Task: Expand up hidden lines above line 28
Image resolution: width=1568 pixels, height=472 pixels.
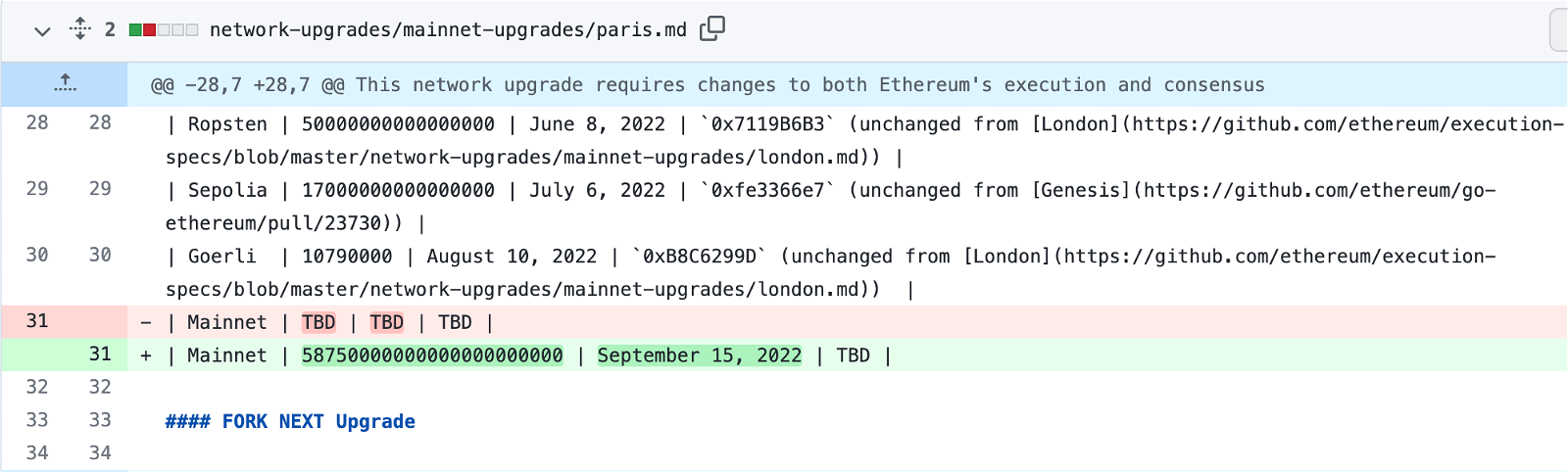Action: pyautogui.click(x=65, y=84)
